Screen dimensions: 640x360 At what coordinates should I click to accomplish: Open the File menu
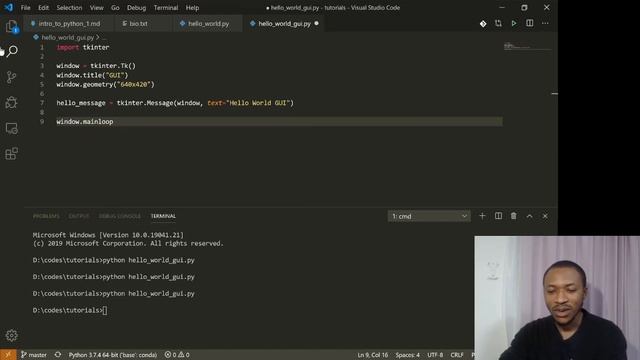click(x=25, y=7)
